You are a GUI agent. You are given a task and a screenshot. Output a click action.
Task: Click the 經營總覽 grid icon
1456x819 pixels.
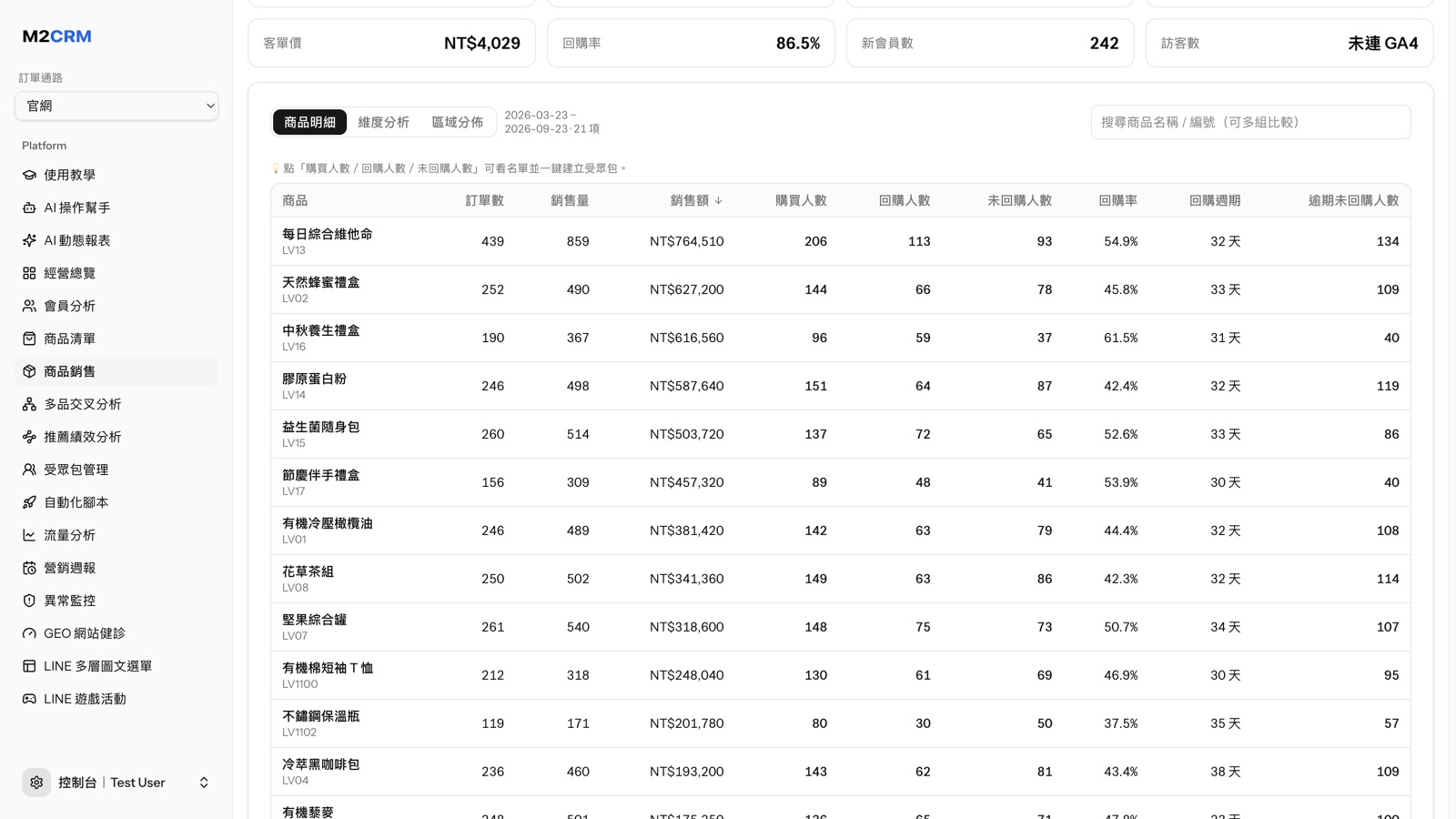[x=29, y=273]
